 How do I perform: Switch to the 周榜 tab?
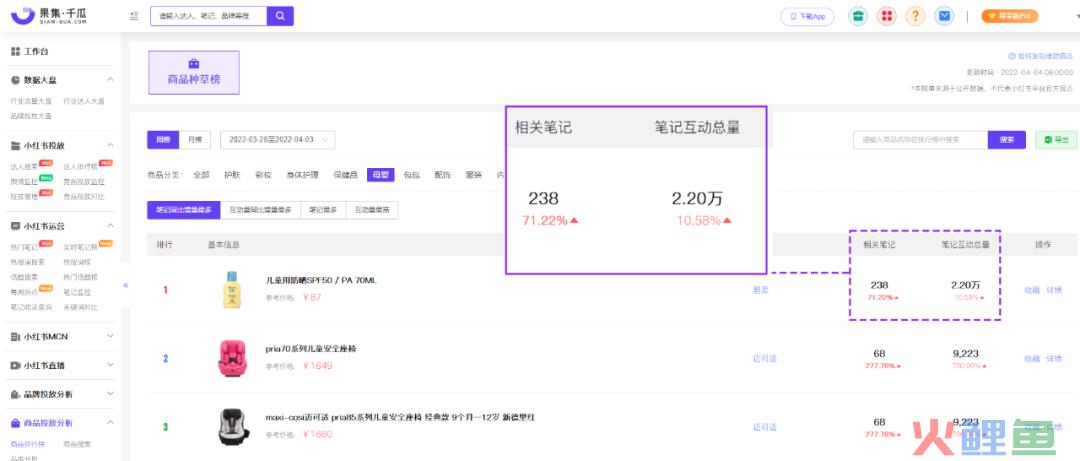click(x=163, y=139)
